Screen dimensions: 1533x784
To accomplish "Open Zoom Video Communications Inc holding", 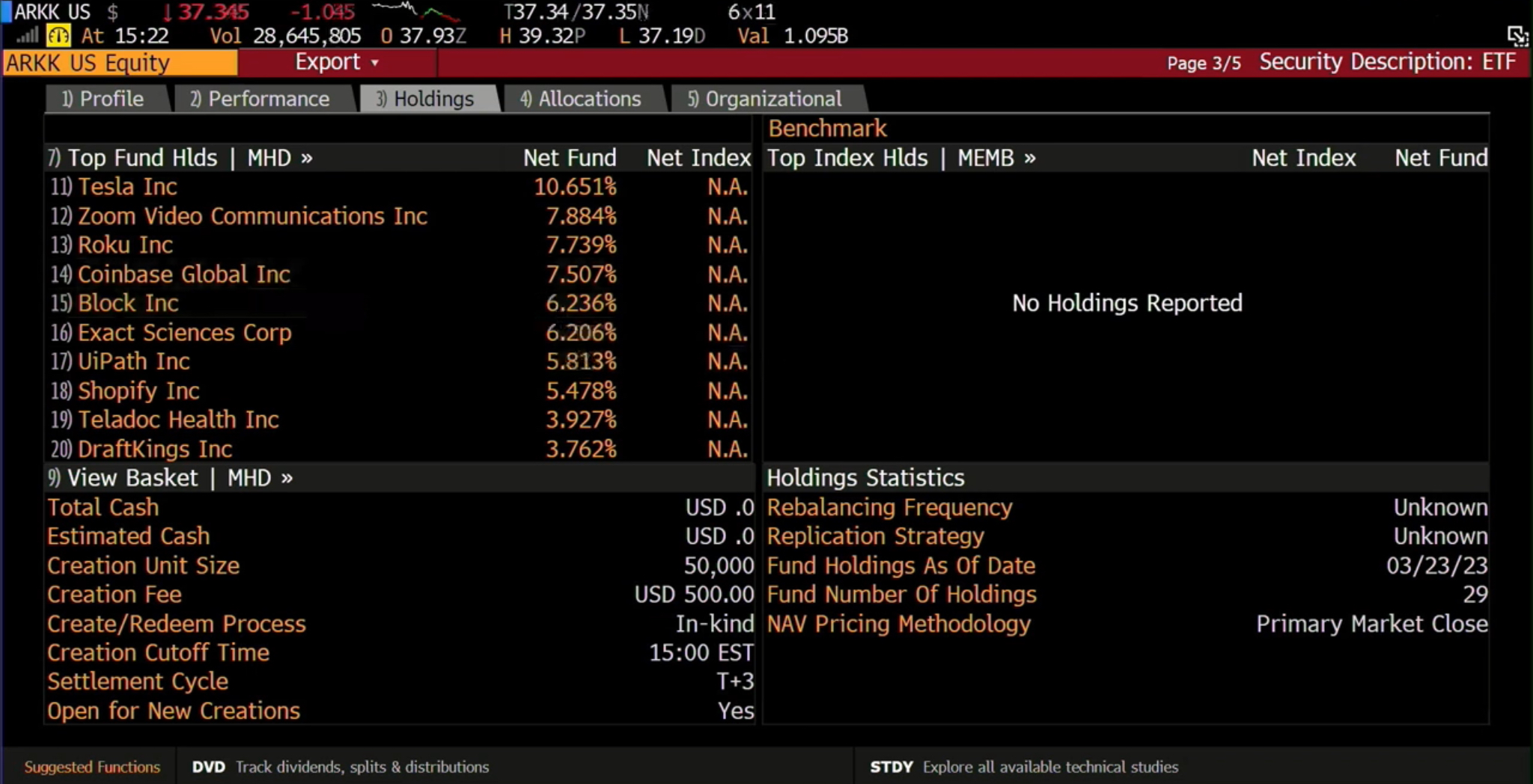I will coord(252,216).
